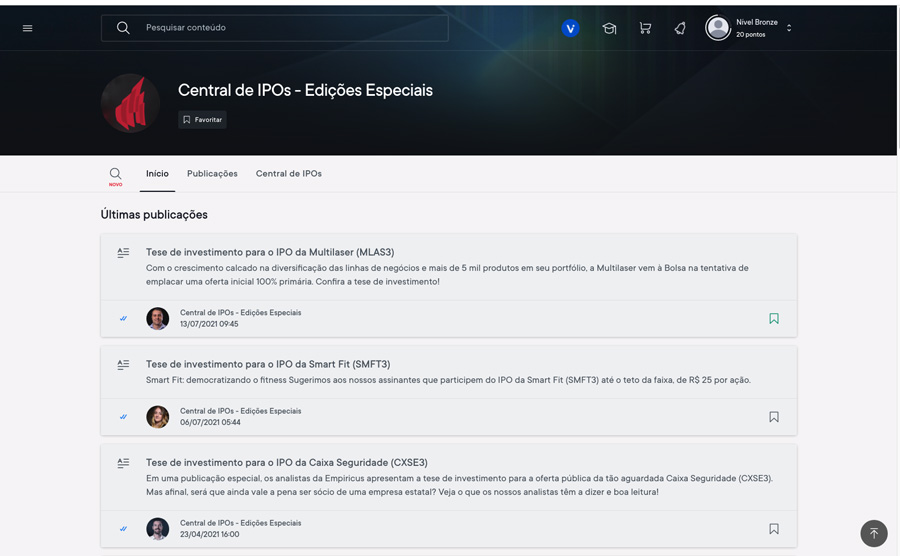Bookmark the Caixa Seguridade publication

click(x=773, y=529)
